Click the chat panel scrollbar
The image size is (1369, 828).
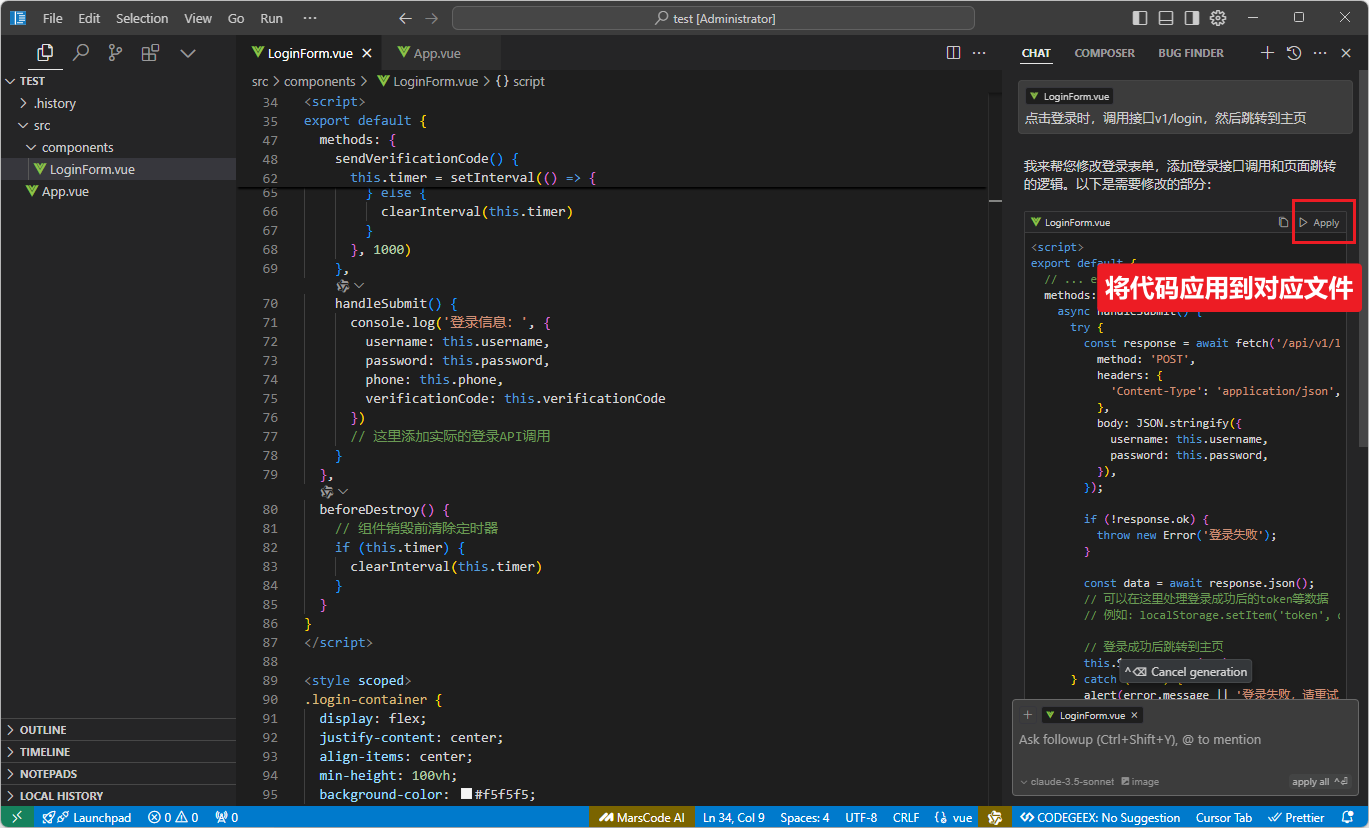[x=1361, y=260]
